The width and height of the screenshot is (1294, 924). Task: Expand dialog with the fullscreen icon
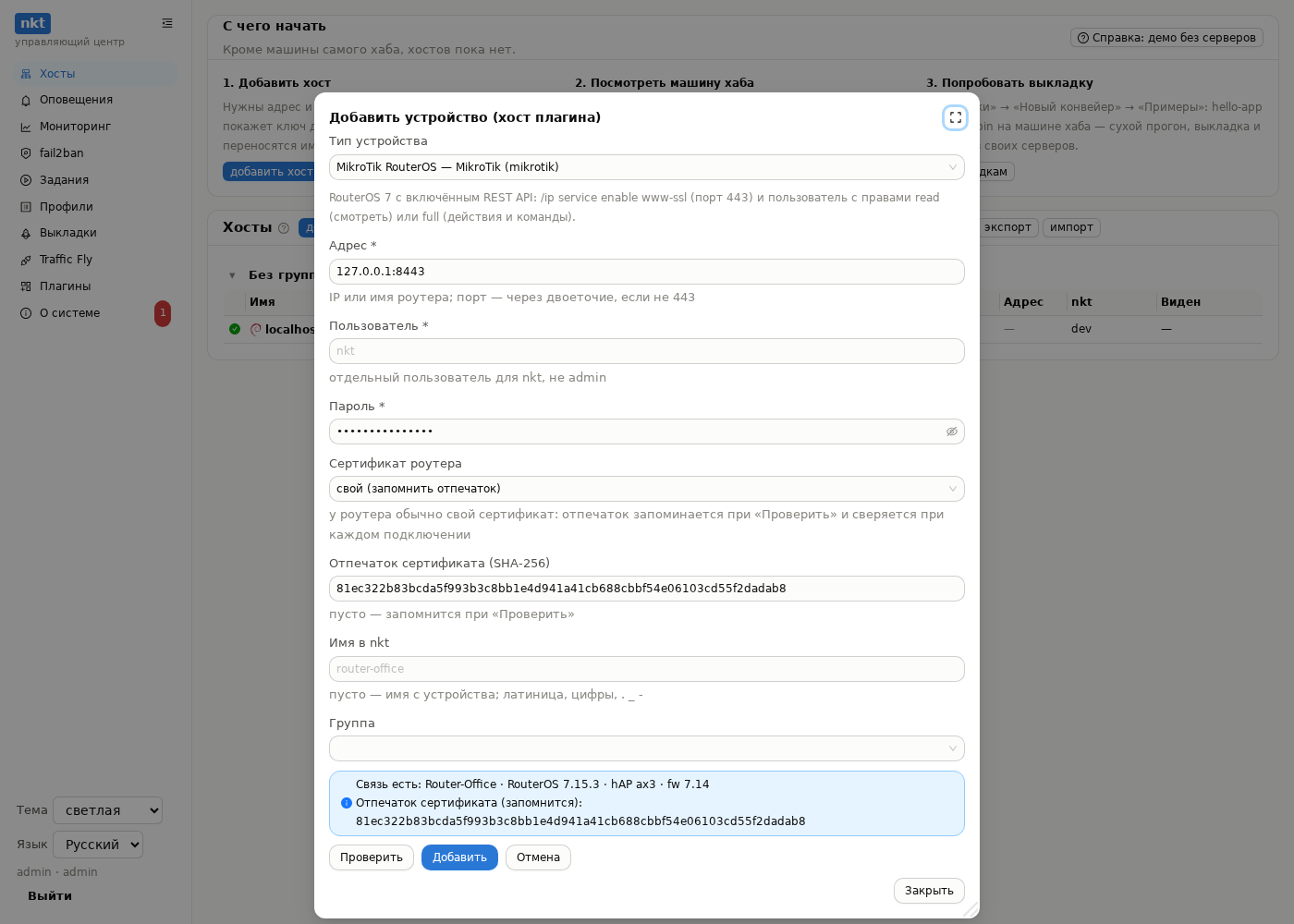pyautogui.click(x=955, y=117)
